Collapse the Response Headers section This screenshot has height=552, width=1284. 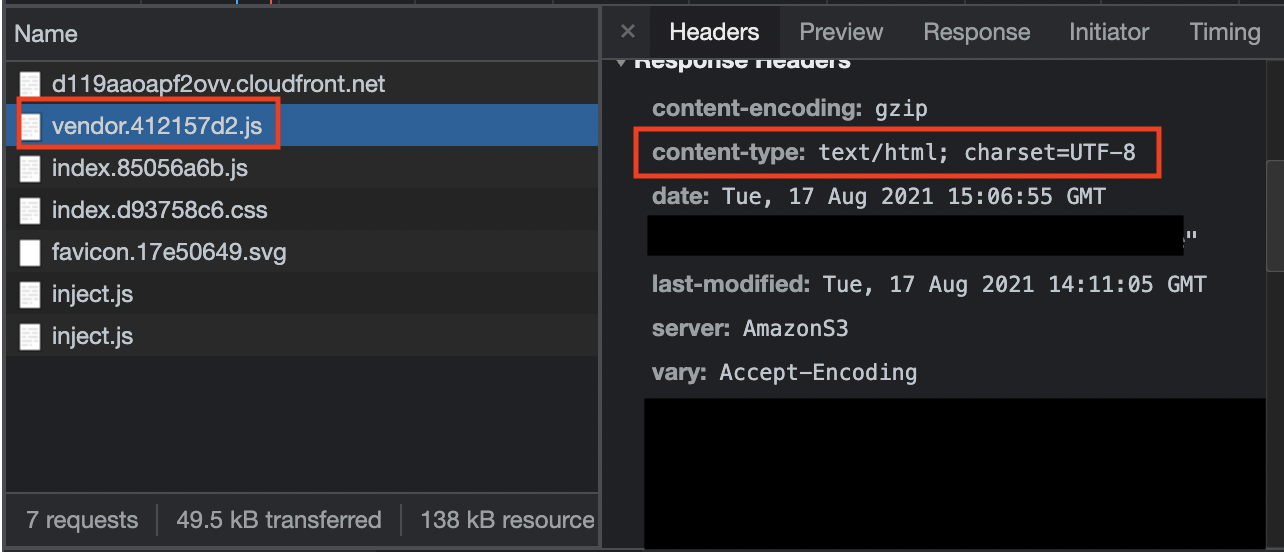pyautogui.click(x=622, y=62)
